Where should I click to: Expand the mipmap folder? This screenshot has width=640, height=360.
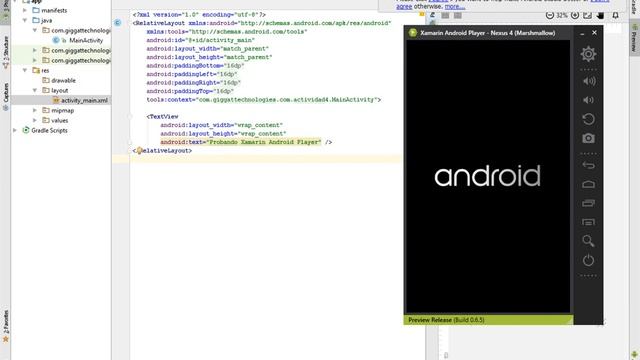(x=35, y=110)
